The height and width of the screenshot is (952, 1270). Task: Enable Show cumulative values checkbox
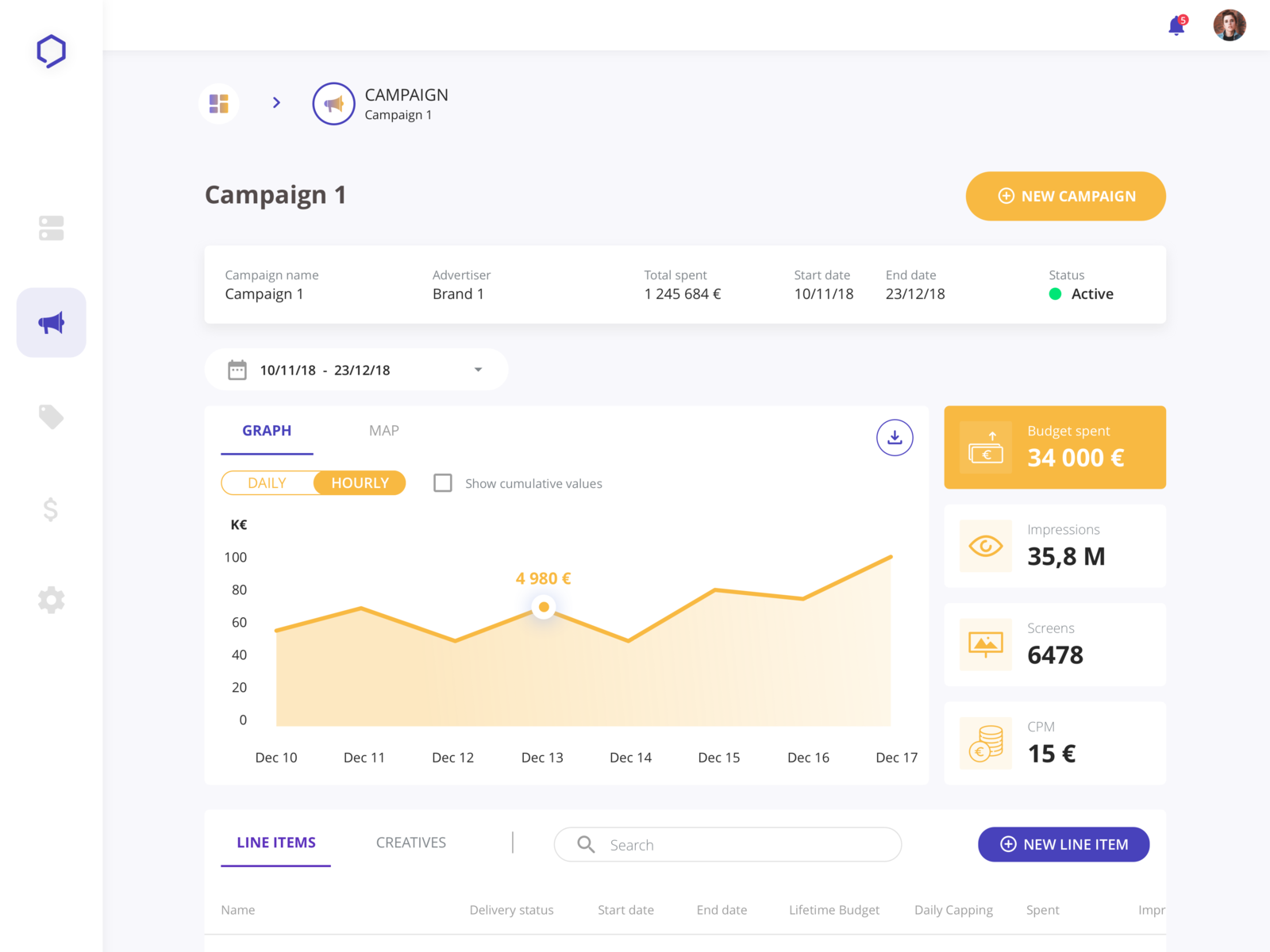point(443,483)
